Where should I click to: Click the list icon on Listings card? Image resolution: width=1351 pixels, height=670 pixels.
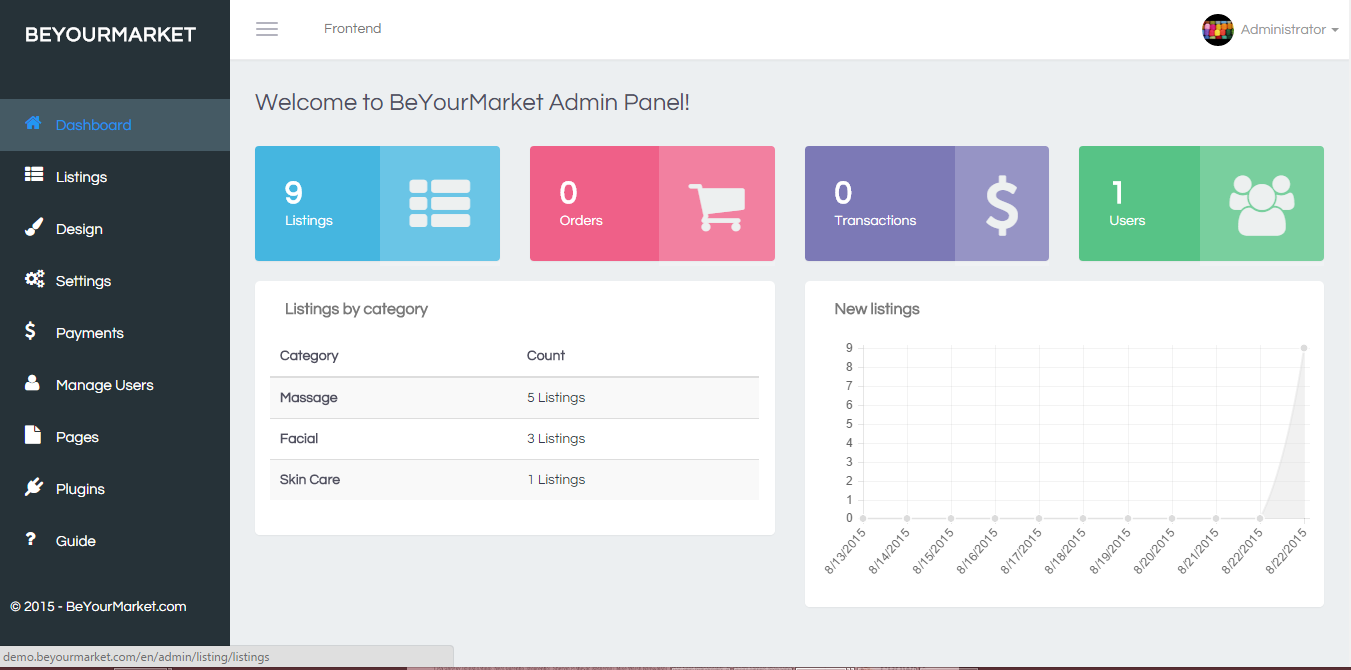pos(440,203)
